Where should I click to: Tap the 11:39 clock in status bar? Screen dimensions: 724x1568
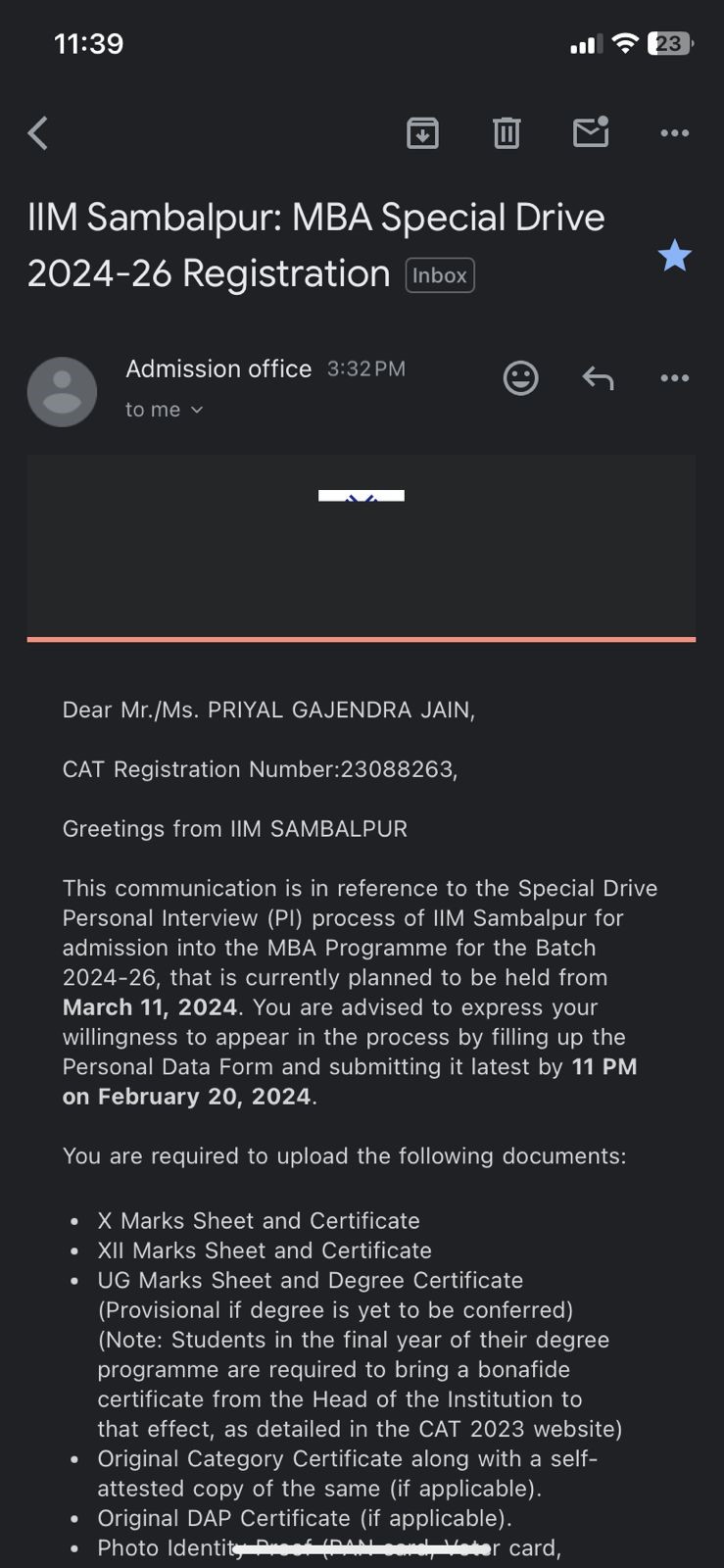pos(88,44)
